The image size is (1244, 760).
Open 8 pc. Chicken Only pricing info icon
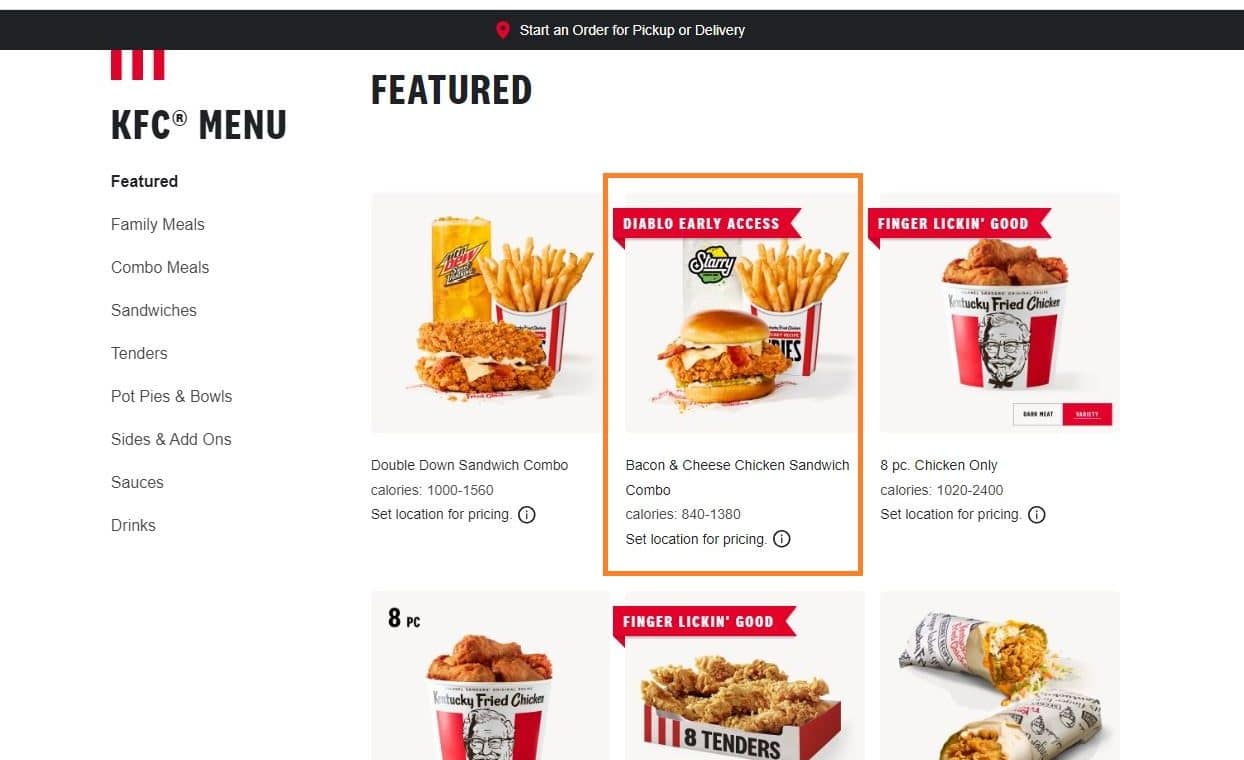click(x=1037, y=515)
